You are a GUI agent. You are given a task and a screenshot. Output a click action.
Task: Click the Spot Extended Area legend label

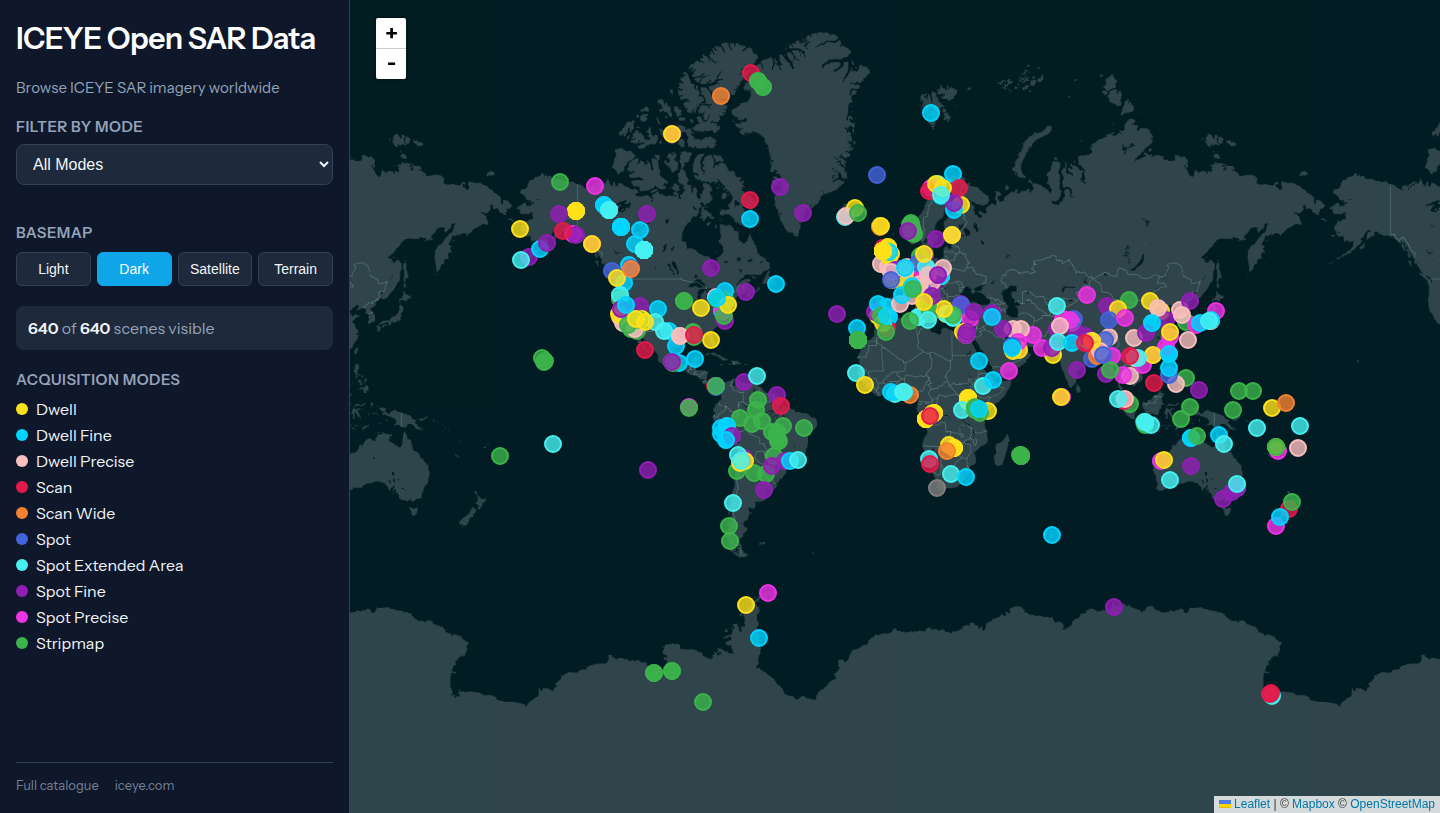(x=110, y=566)
